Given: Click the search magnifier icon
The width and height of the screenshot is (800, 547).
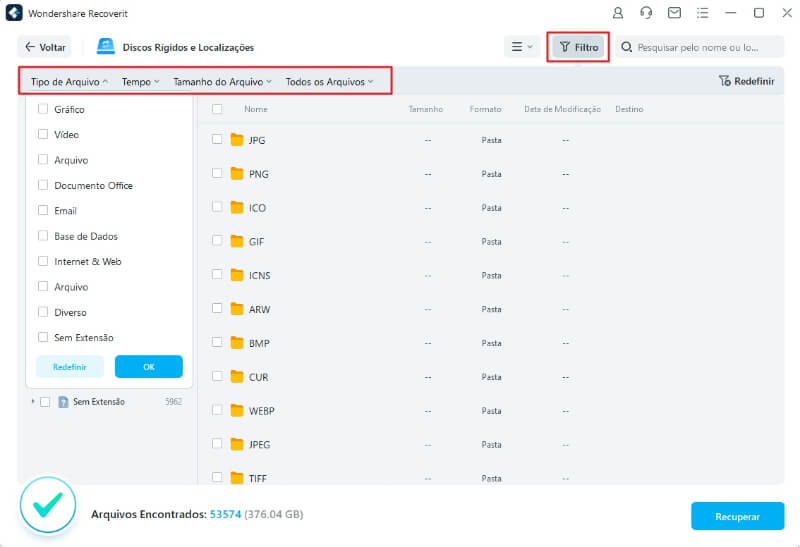Looking at the screenshot, I should (627, 47).
